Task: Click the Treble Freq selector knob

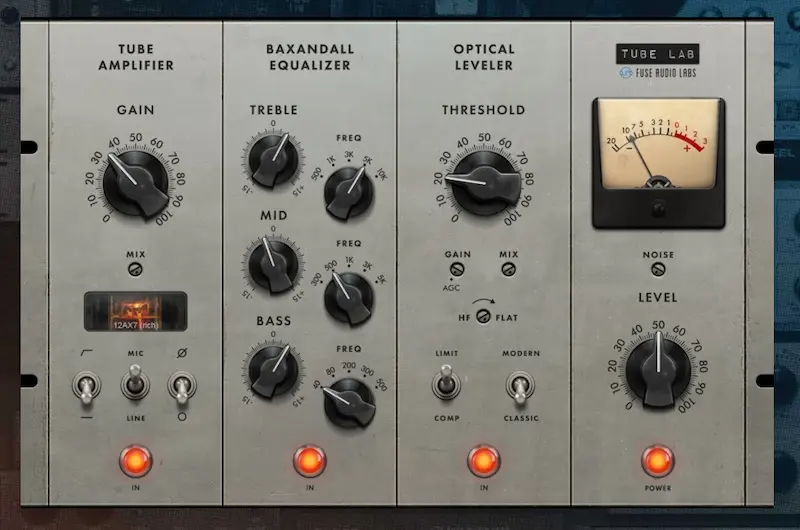Action: click(345, 187)
